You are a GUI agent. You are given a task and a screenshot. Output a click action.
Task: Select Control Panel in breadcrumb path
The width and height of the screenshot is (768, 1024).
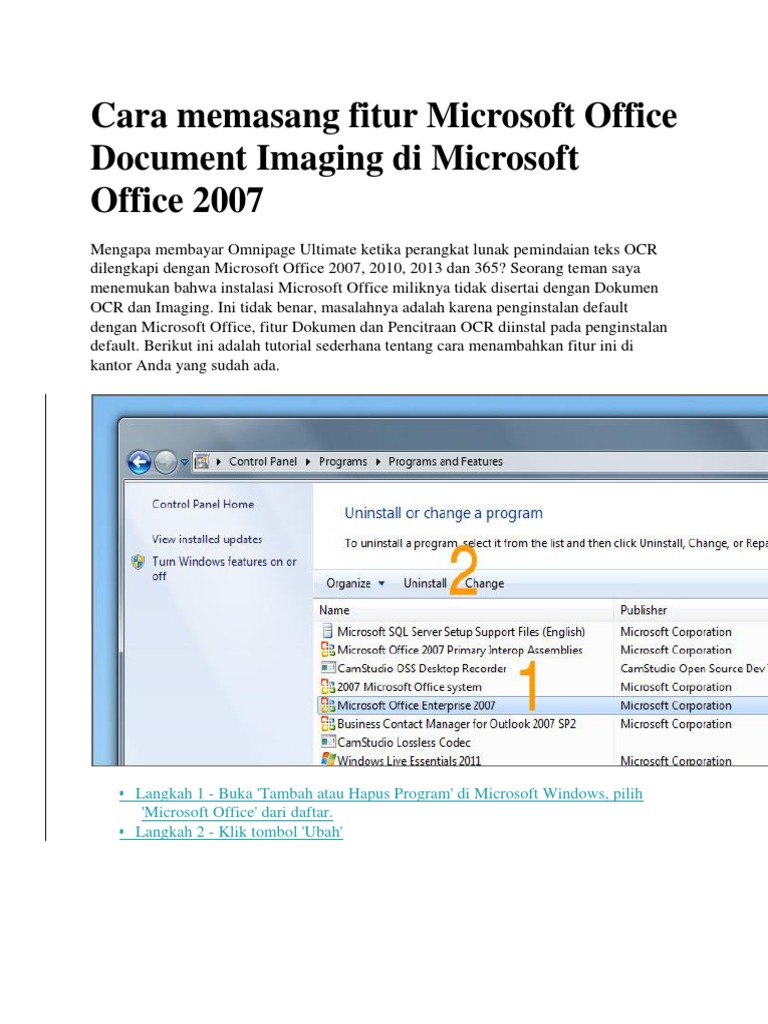coord(263,461)
